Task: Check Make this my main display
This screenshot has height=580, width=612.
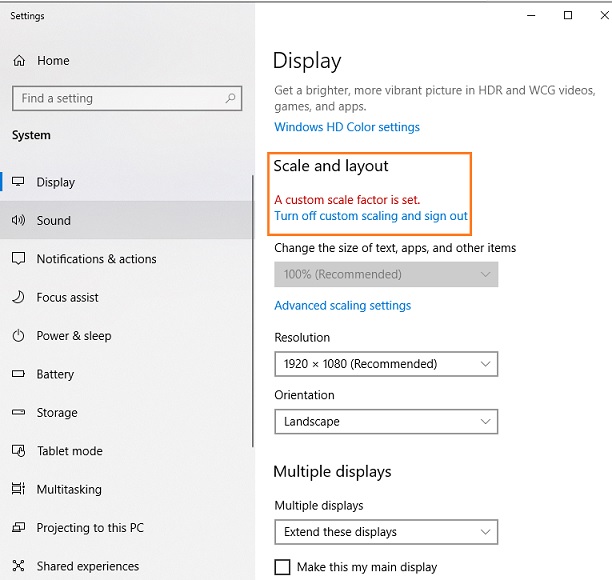Action: coord(282,567)
